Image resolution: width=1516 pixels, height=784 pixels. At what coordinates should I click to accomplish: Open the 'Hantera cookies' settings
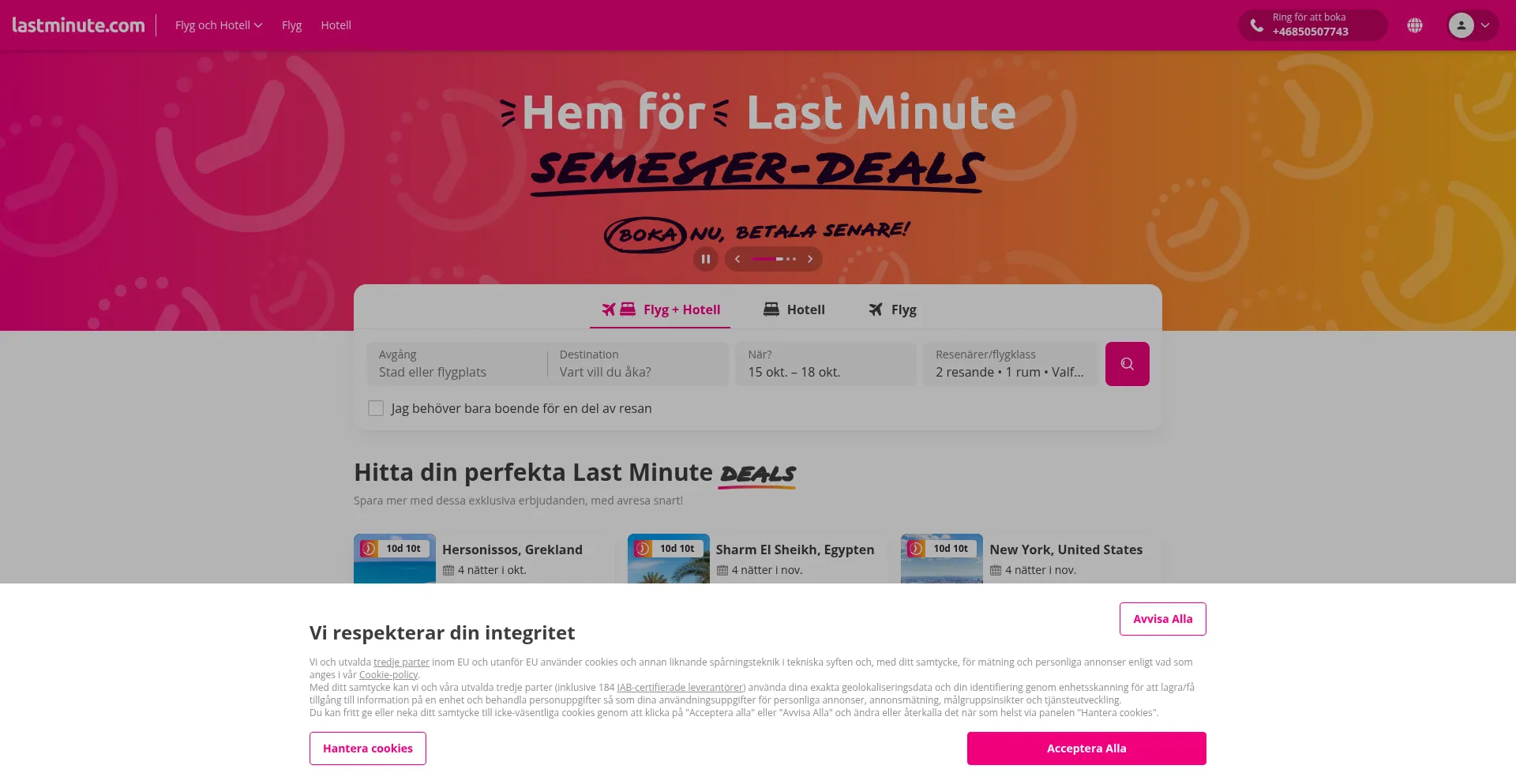pyautogui.click(x=368, y=748)
